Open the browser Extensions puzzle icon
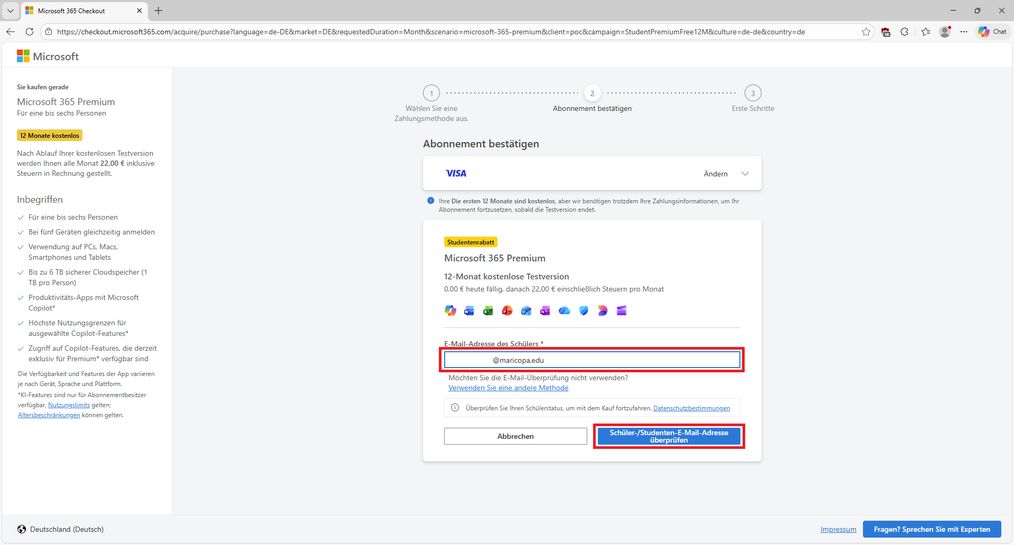Image resolution: width=1014 pixels, height=545 pixels. point(905,32)
